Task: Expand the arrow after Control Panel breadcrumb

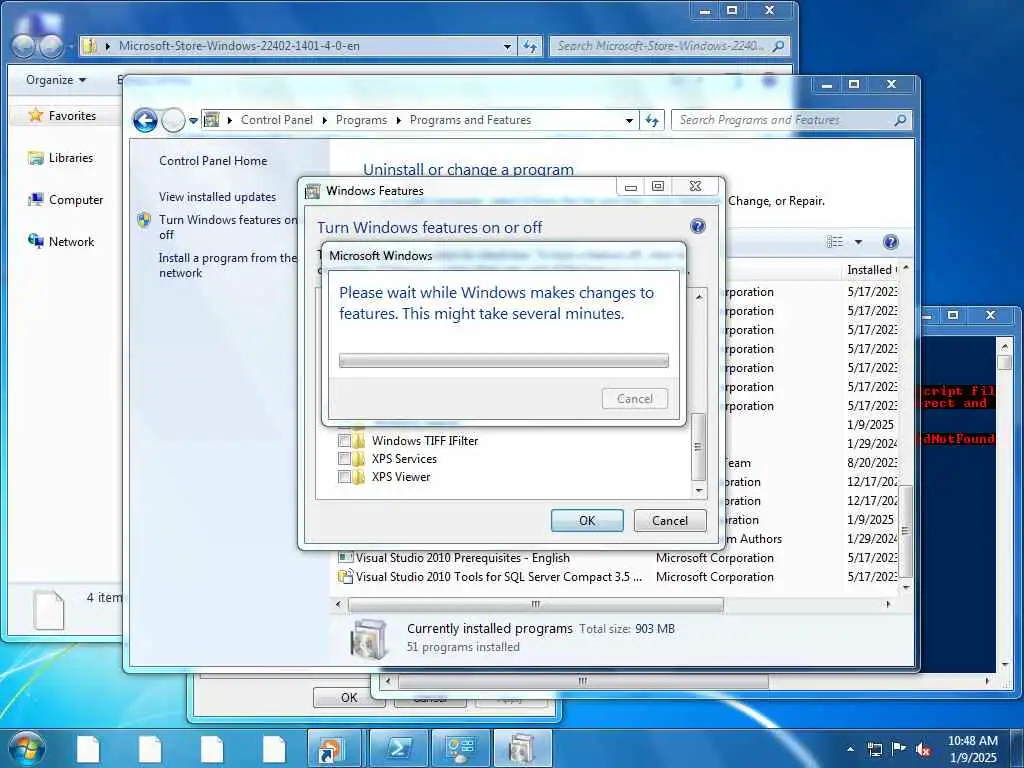Action: point(325,120)
